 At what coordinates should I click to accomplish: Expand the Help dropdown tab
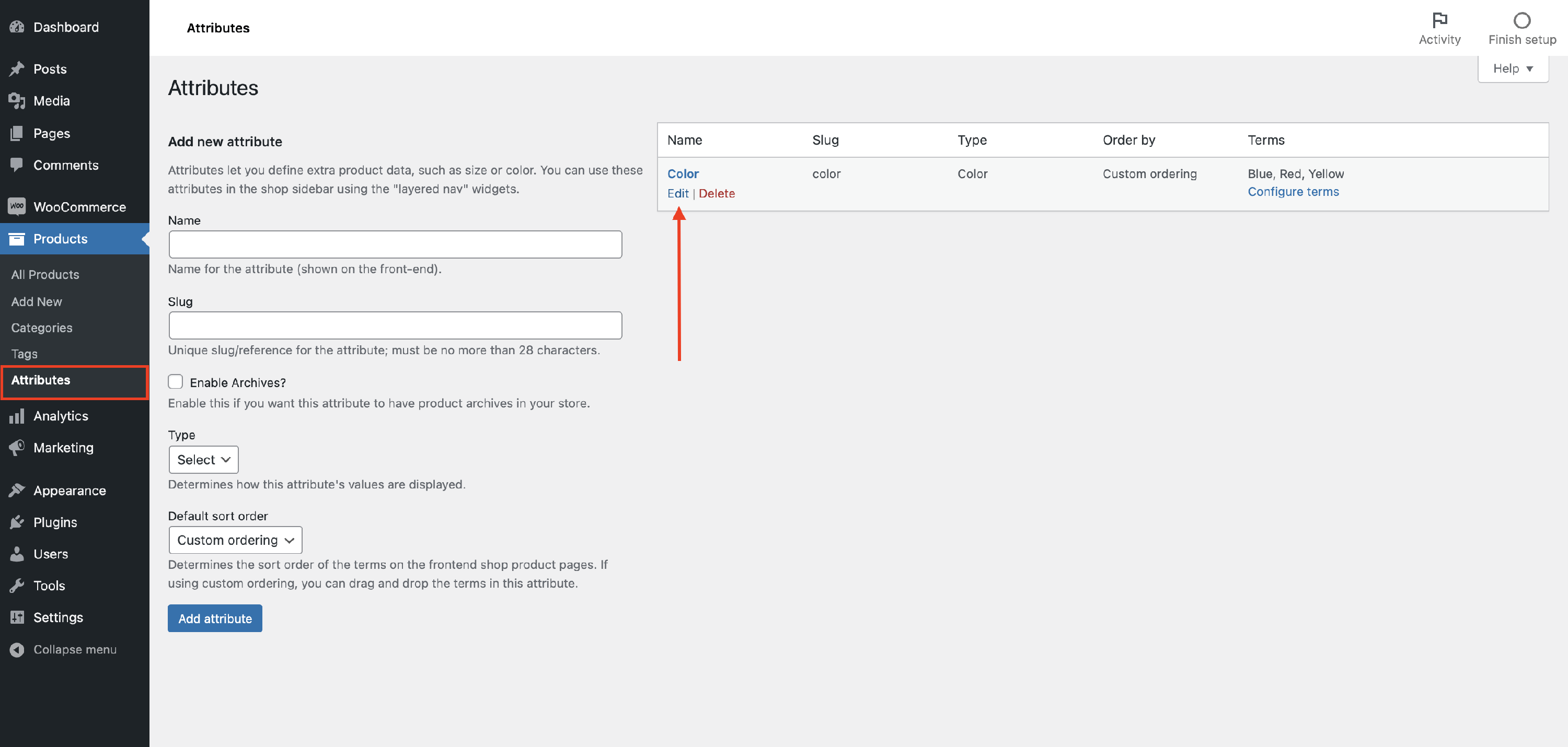click(1513, 69)
